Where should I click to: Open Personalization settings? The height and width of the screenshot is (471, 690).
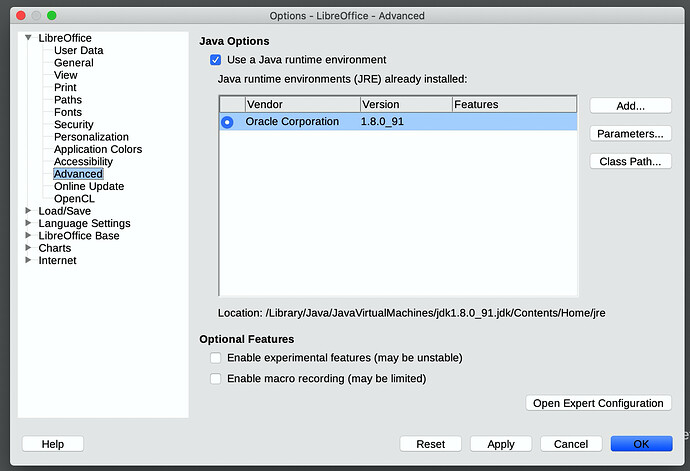coord(91,136)
